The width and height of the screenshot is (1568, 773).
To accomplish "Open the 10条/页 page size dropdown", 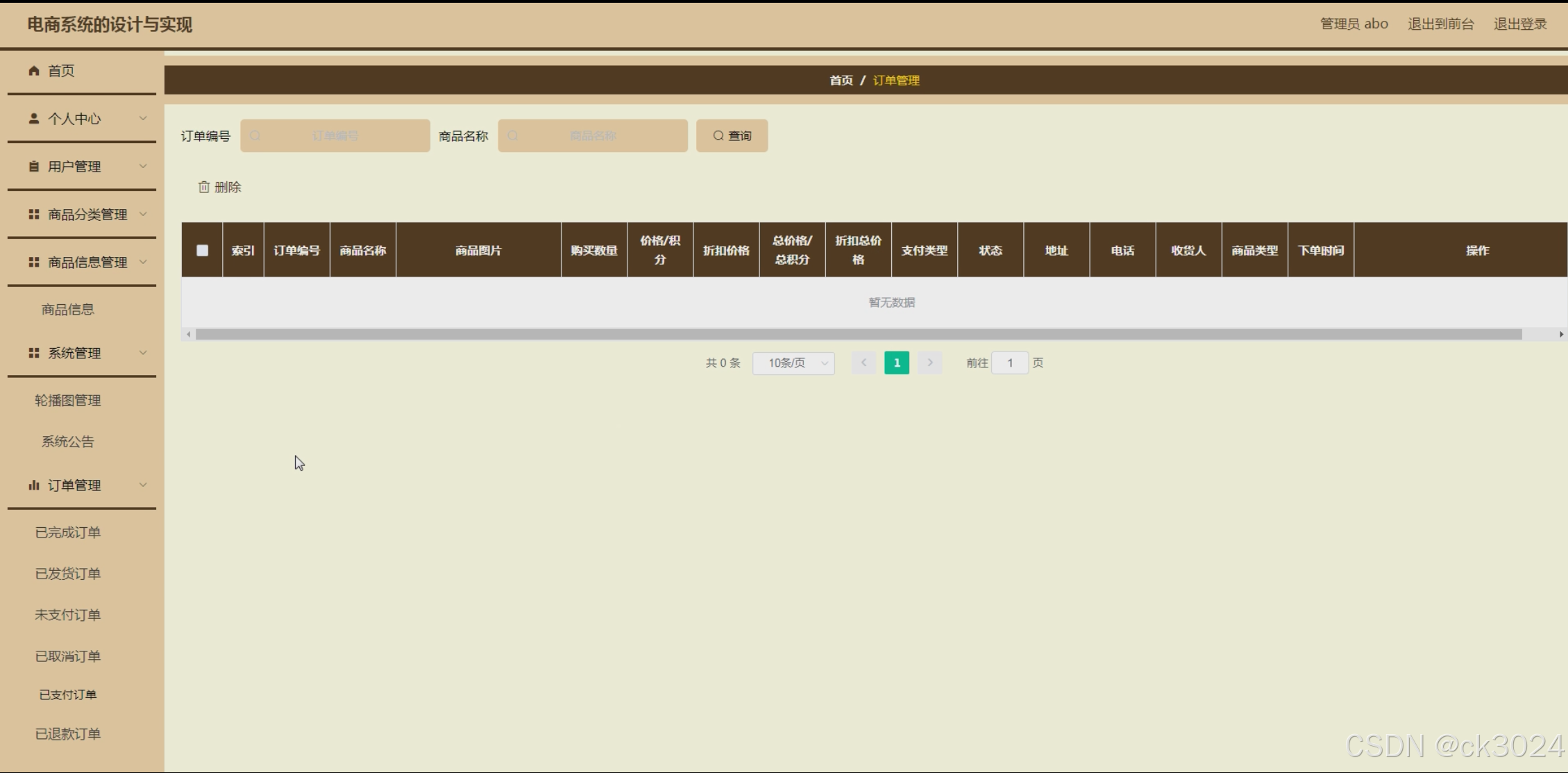I will pos(793,363).
